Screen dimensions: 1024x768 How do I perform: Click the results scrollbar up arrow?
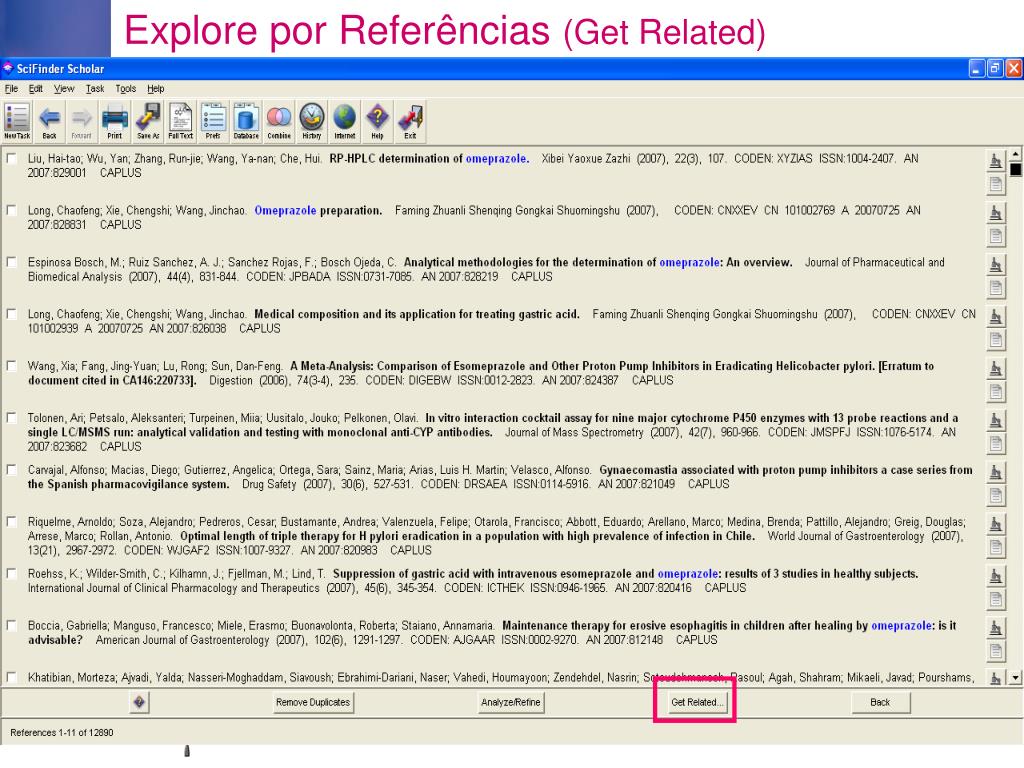click(x=1016, y=155)
